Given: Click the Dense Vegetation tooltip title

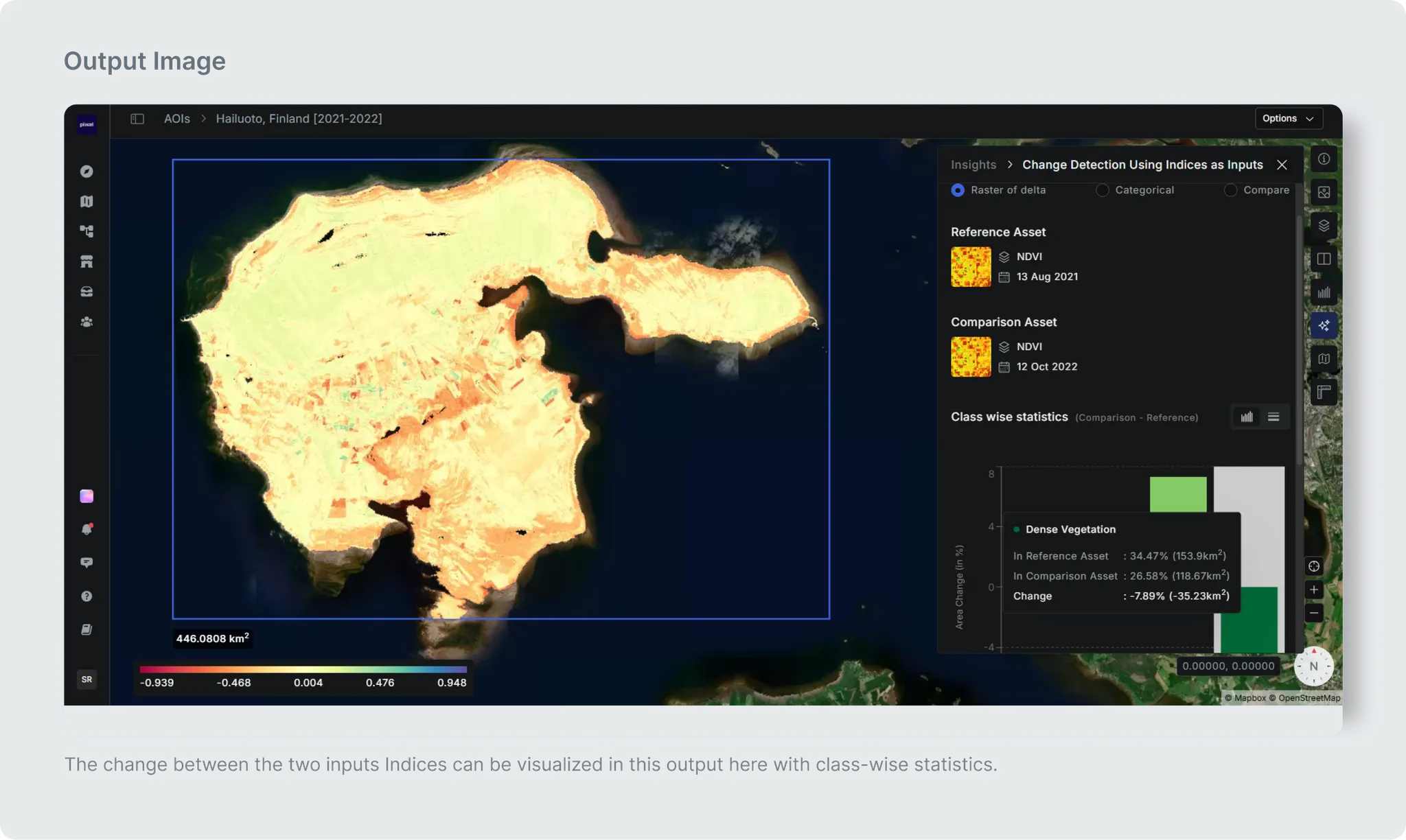Looking at the screenshot, I should (1070, 529).
